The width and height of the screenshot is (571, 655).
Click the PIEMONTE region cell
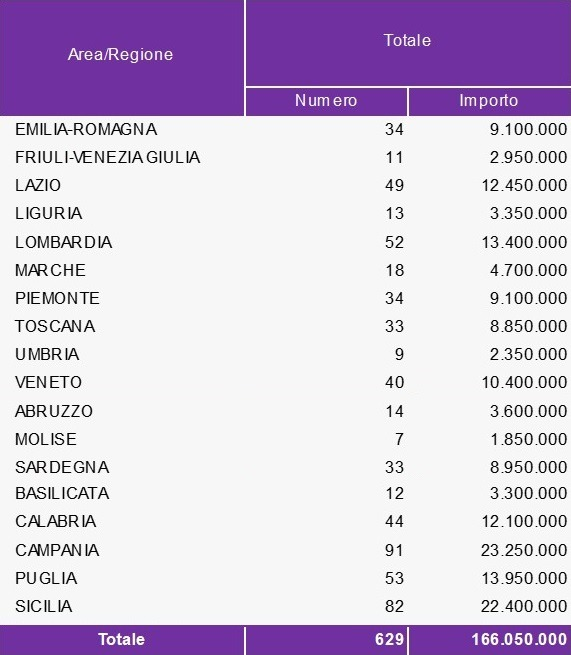[58, 298]
